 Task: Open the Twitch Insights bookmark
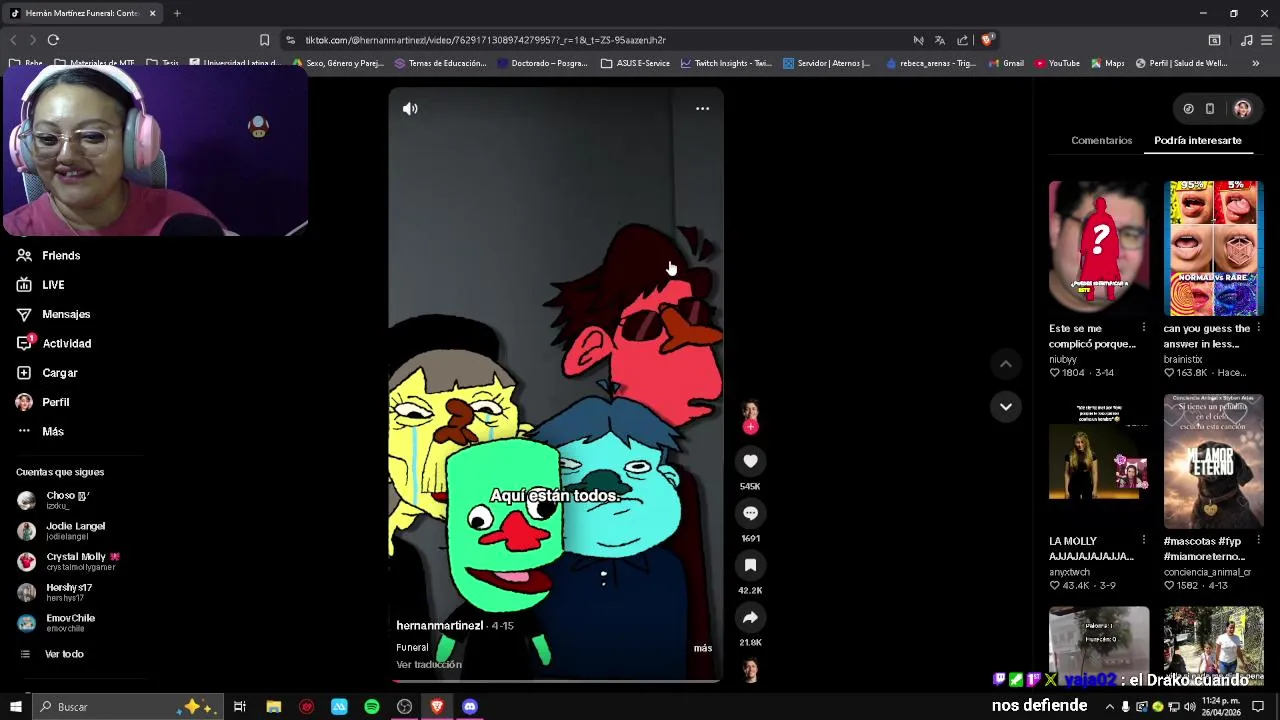tap(726, 63)
